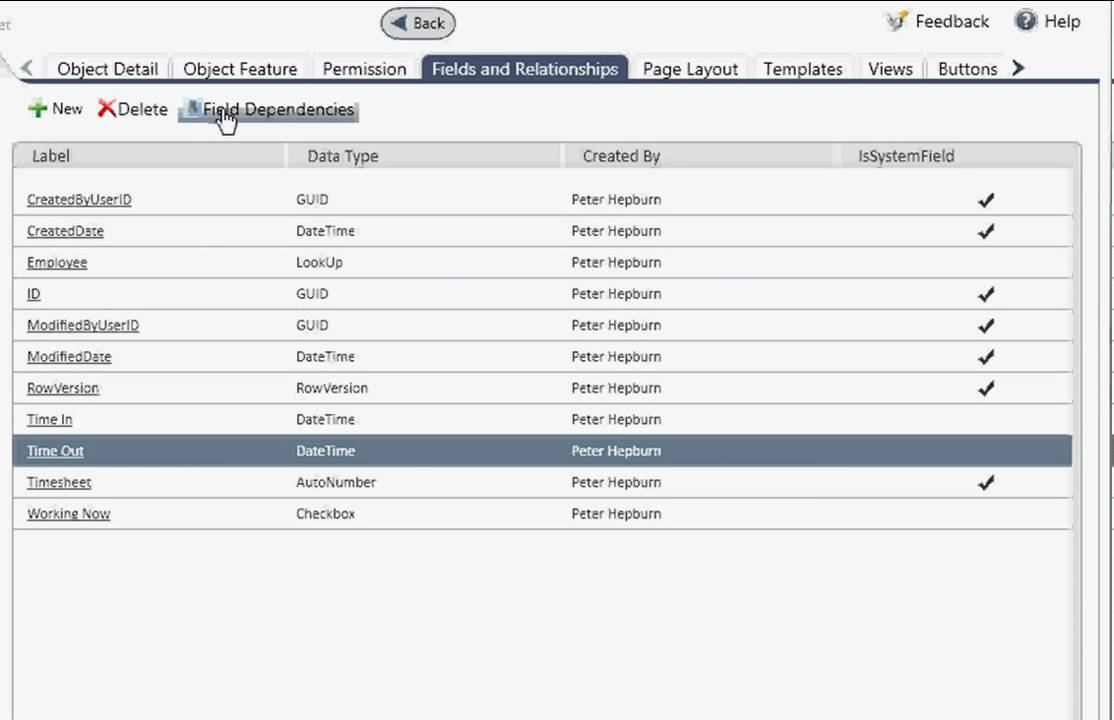The width and height of the screenshot is (1114, 720).
Task: Open the Views tab
Action: (890, 69)
